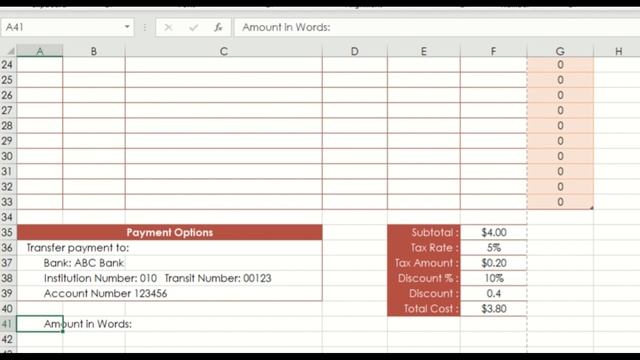Click the $4.00 subtotal value cell
This screenshot has height=360, width=640.
pos(493,232)
